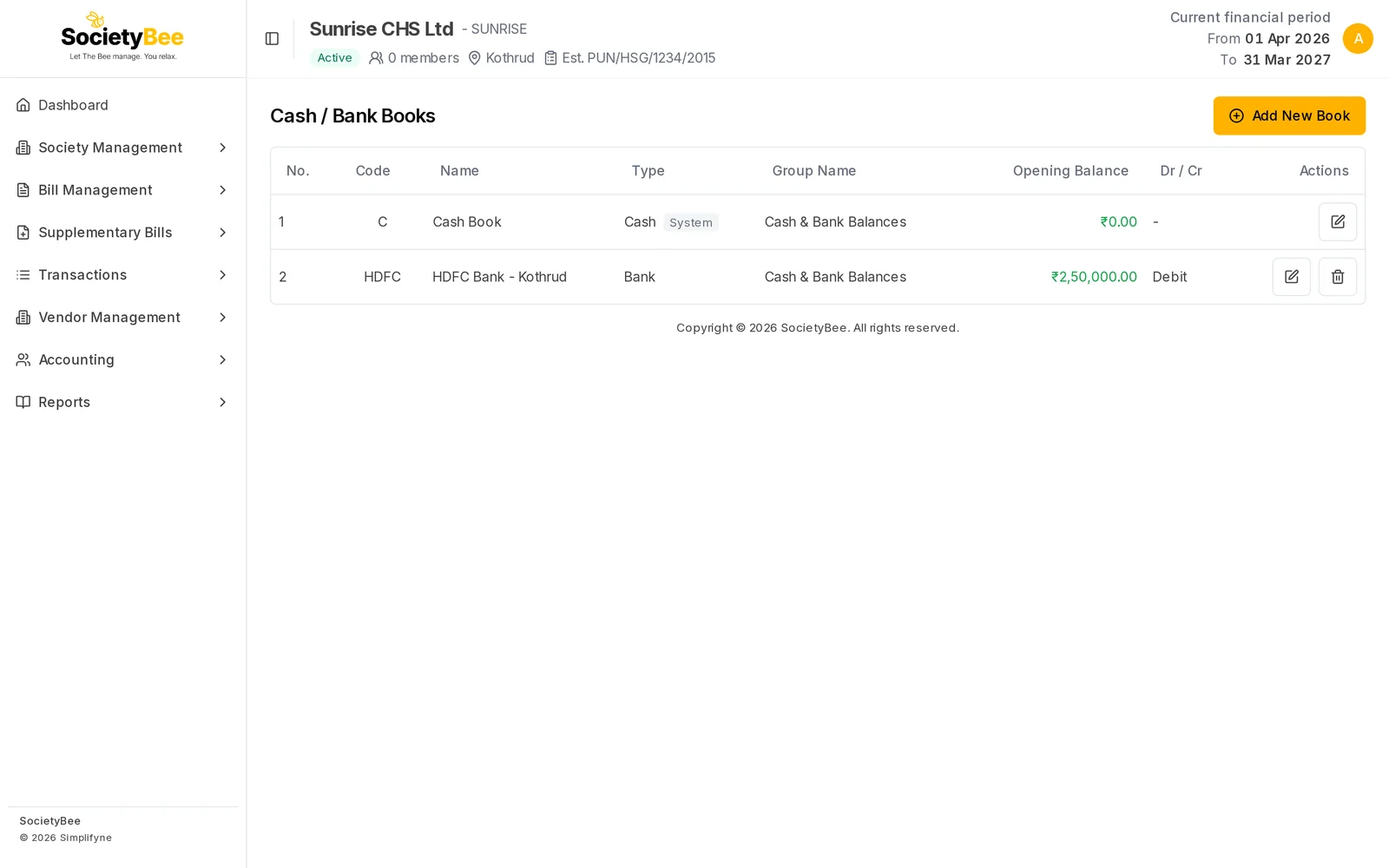This screenshot has width=1389, height=868.
Task: Expand Vendor Management chevron
Action: coord(222,318)
